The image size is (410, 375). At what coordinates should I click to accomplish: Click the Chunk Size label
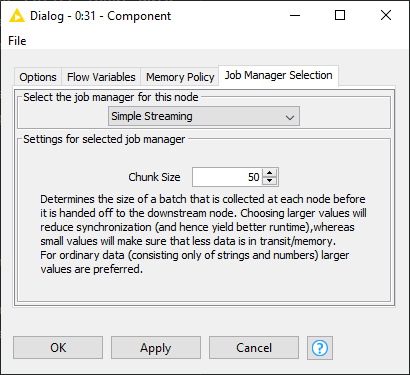pos(154,177)
